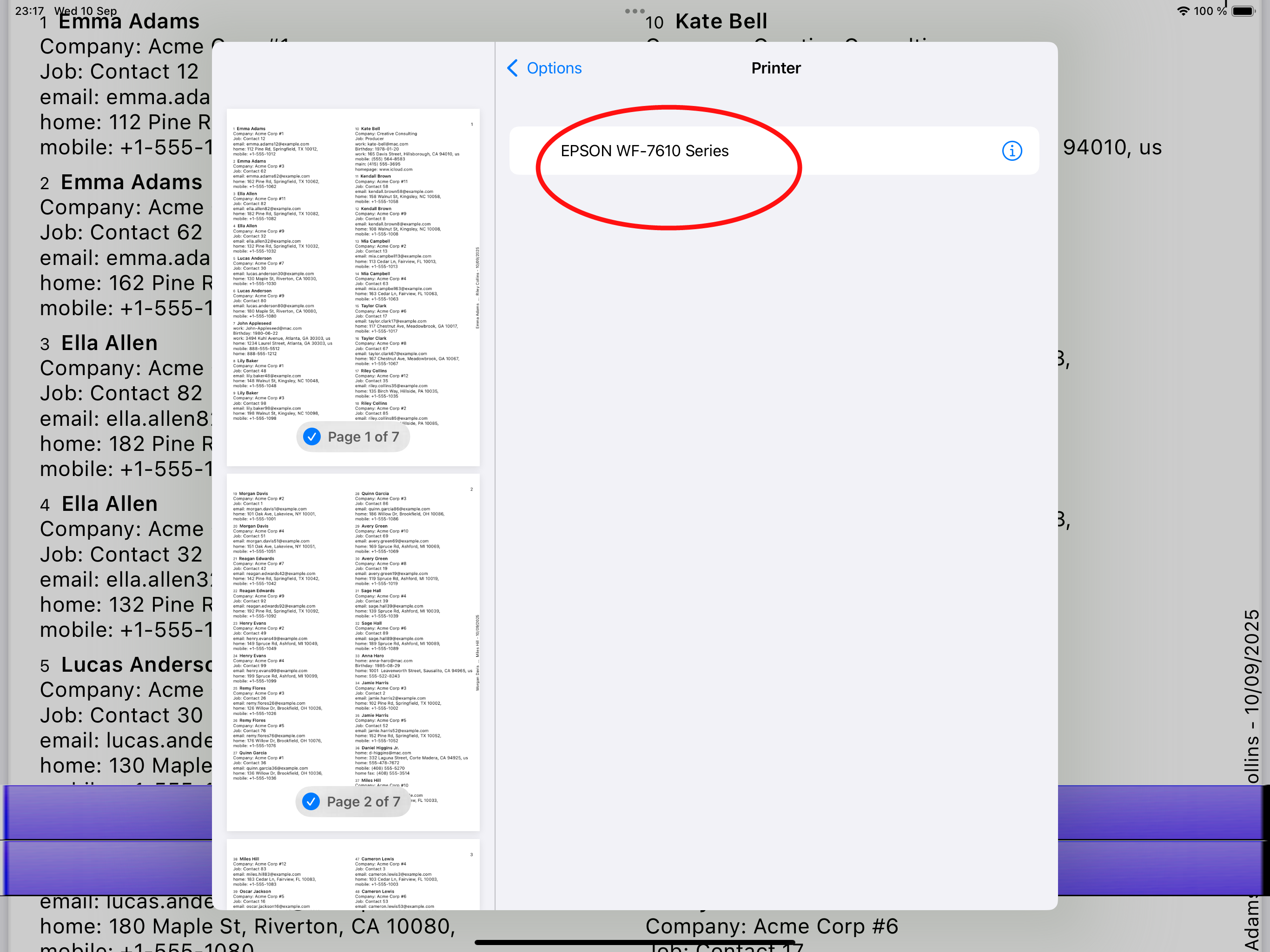This screenshot has width=1270, height=952.
Task: Tap the Wed 10 Sep date
Action: click(86, 11)
